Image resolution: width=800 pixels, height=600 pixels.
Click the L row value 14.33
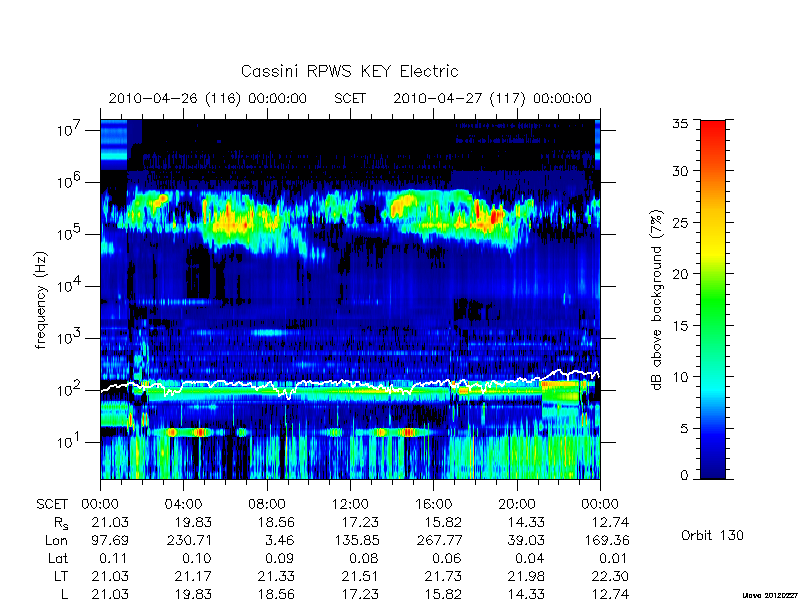526,594
